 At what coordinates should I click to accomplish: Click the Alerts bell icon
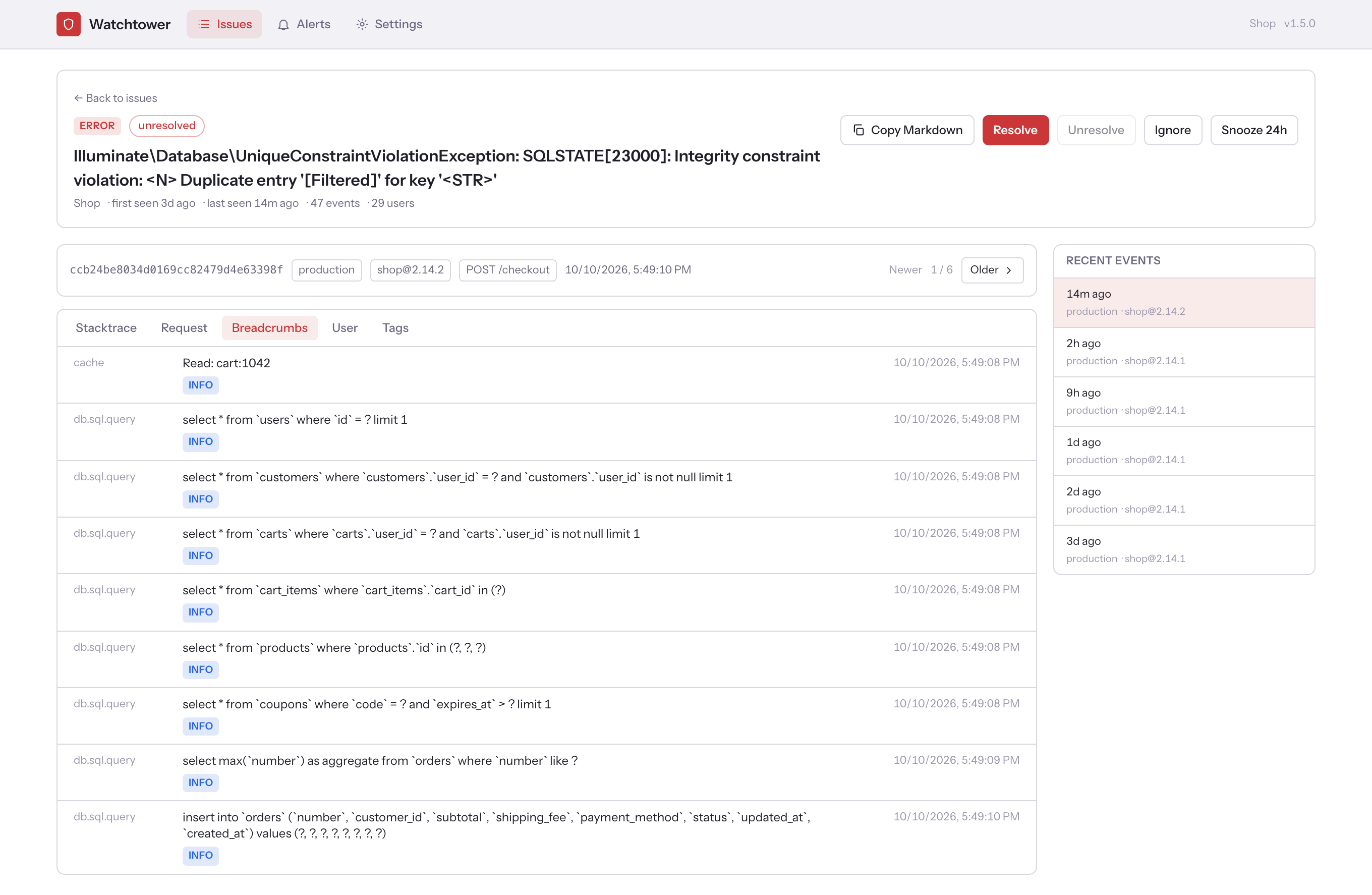(x=283, y=24)
